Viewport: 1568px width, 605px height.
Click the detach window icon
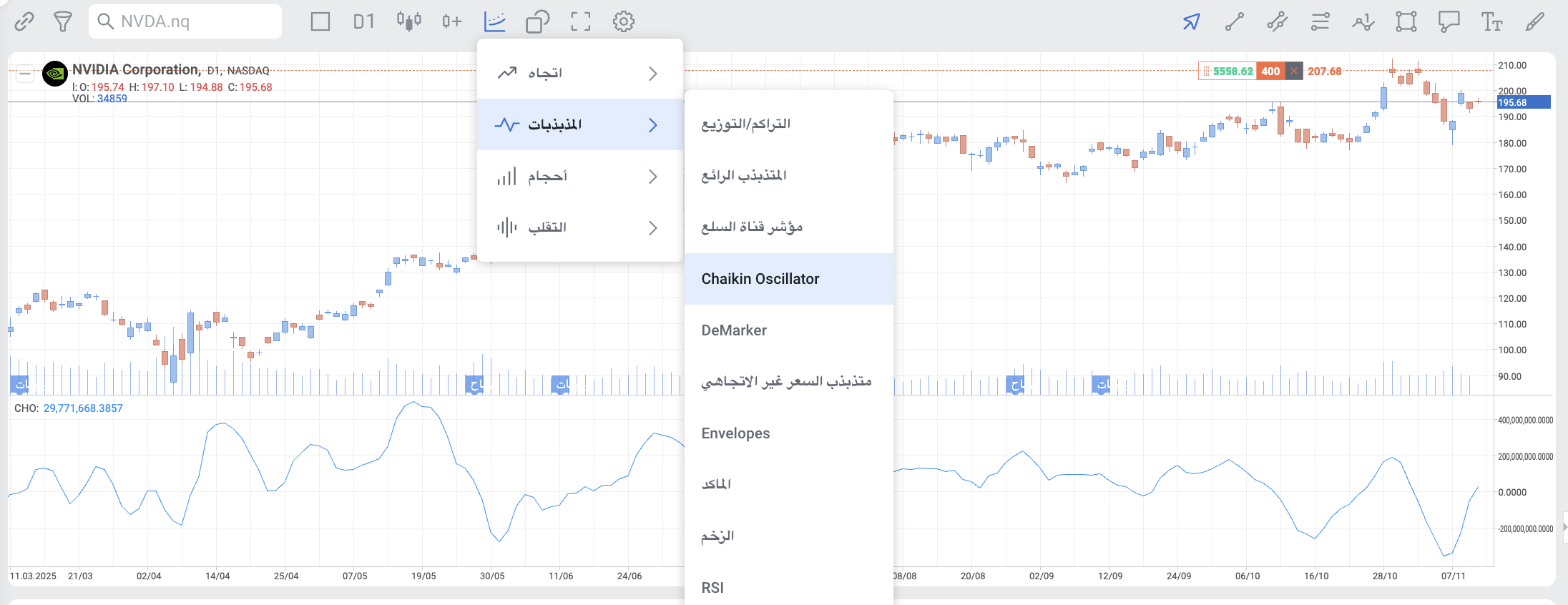pos(538,21)
